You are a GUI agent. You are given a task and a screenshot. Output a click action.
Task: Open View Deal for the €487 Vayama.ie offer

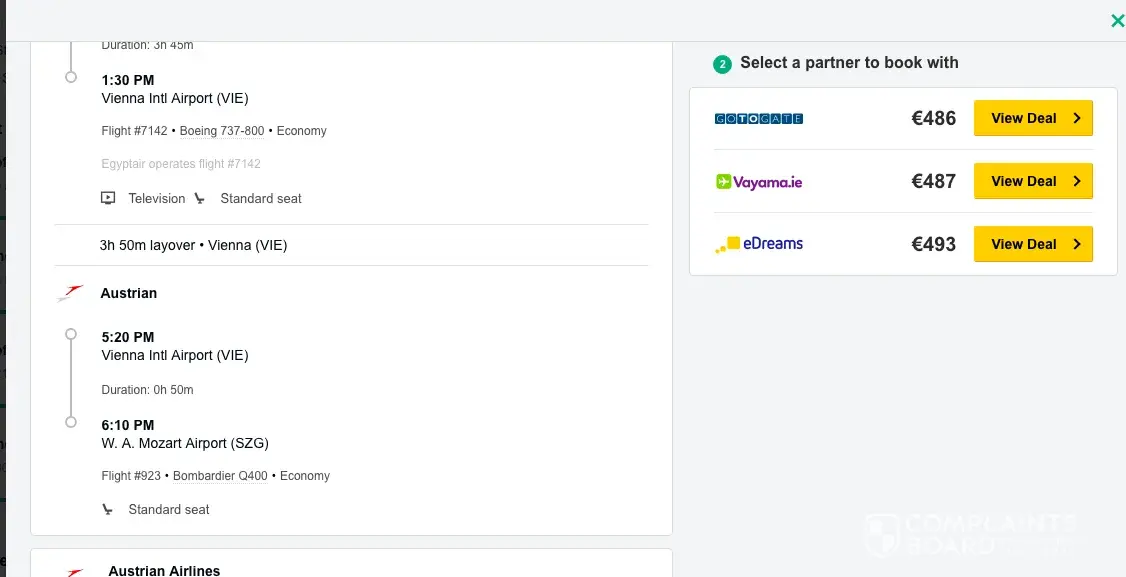click(x=1033, y=181)
